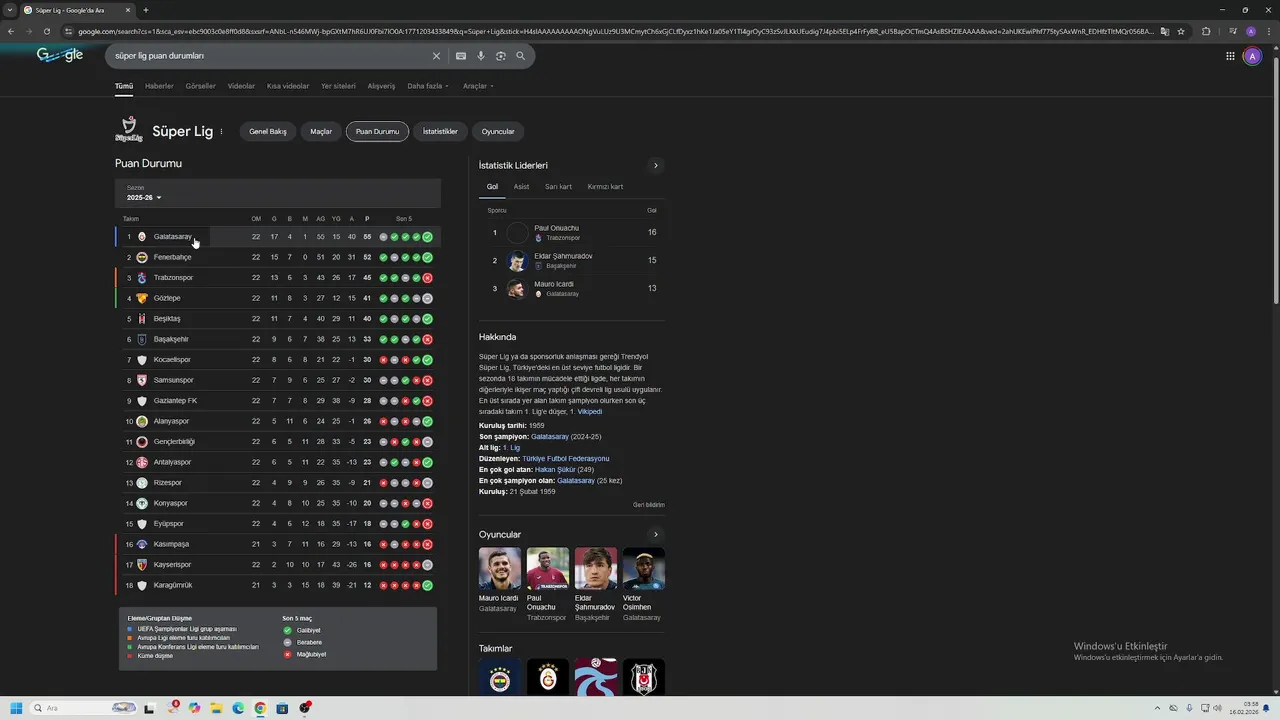The height and width of the screenshot is (720, 1280).
Task: Open Mauro Icardi player card photo
Action: 499,568
